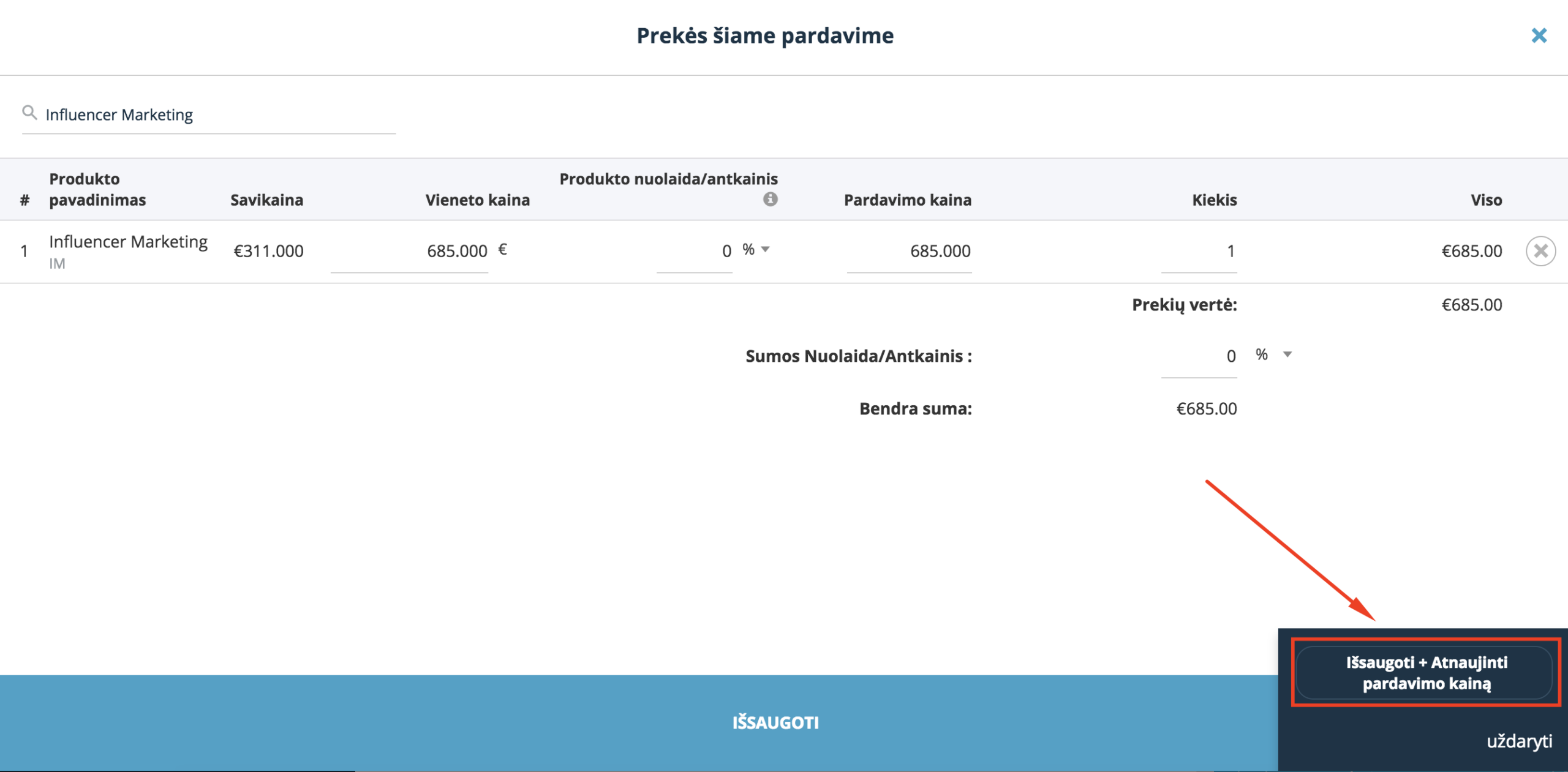Edit the product discount value field

click(694, 251)
